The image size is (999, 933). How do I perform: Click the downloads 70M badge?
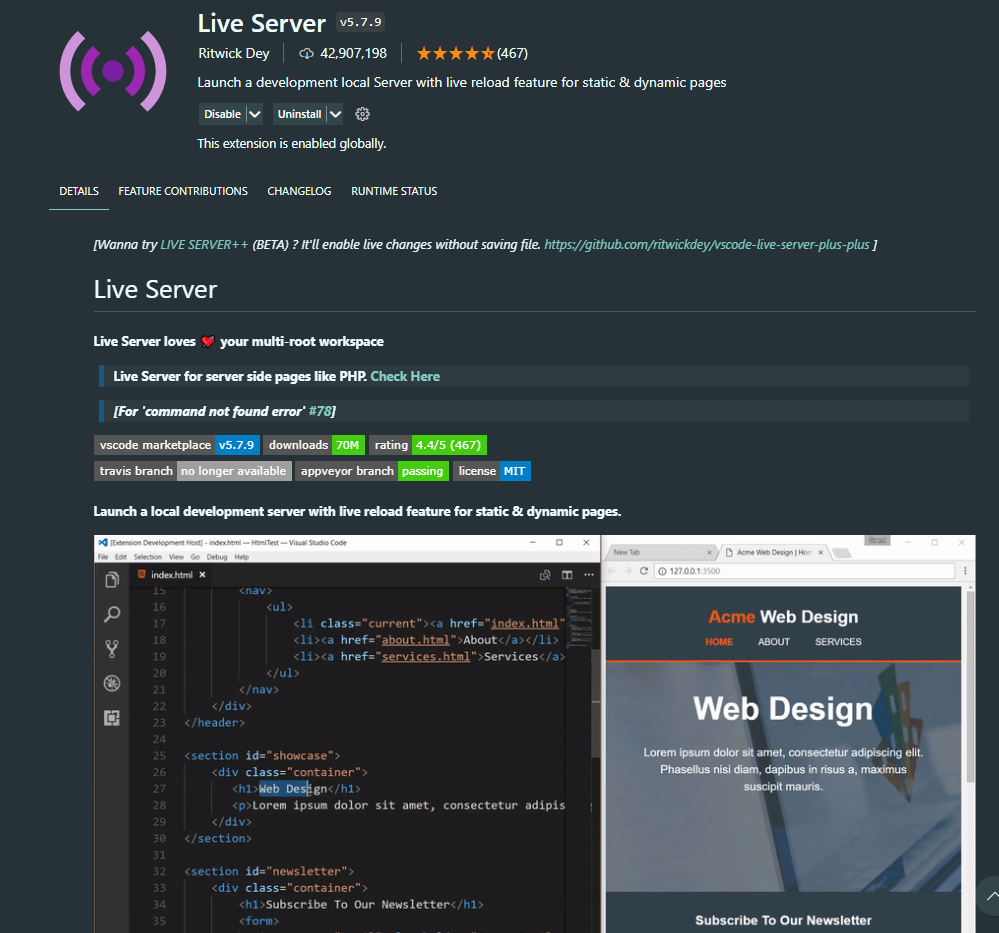point(314,445)
